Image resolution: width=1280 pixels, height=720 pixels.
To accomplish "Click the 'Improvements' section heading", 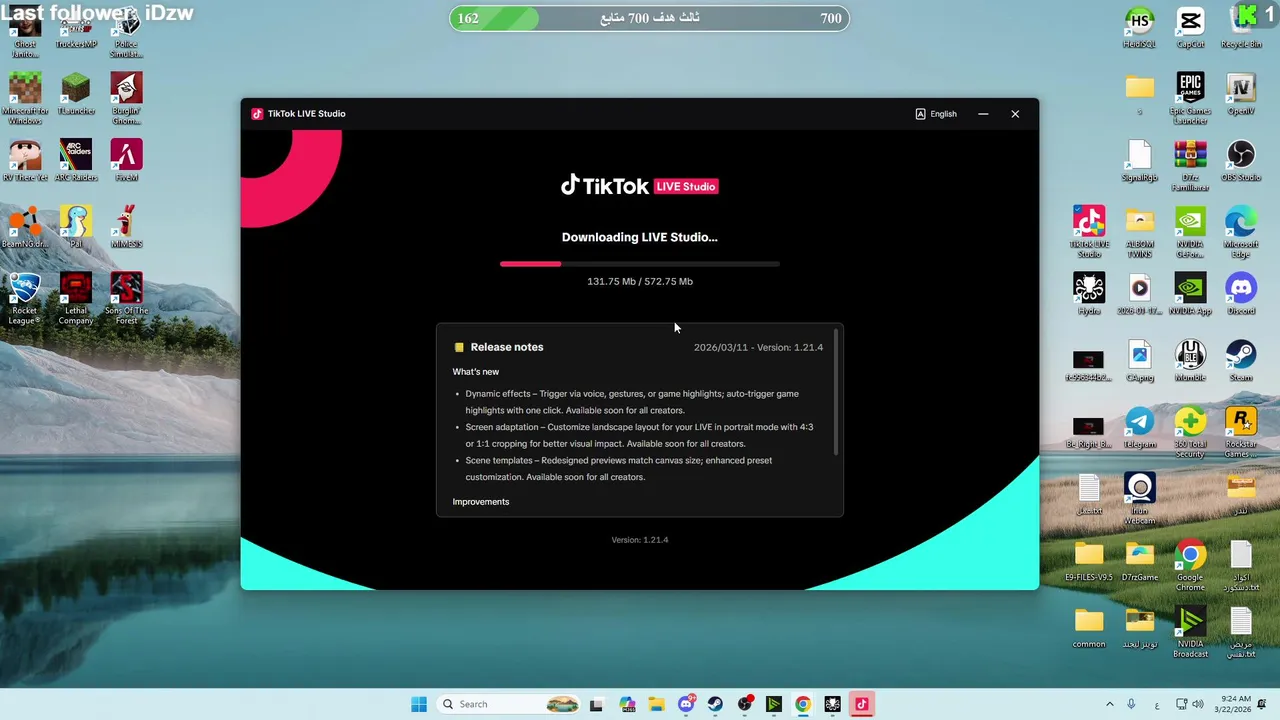I will click(481, 502).
